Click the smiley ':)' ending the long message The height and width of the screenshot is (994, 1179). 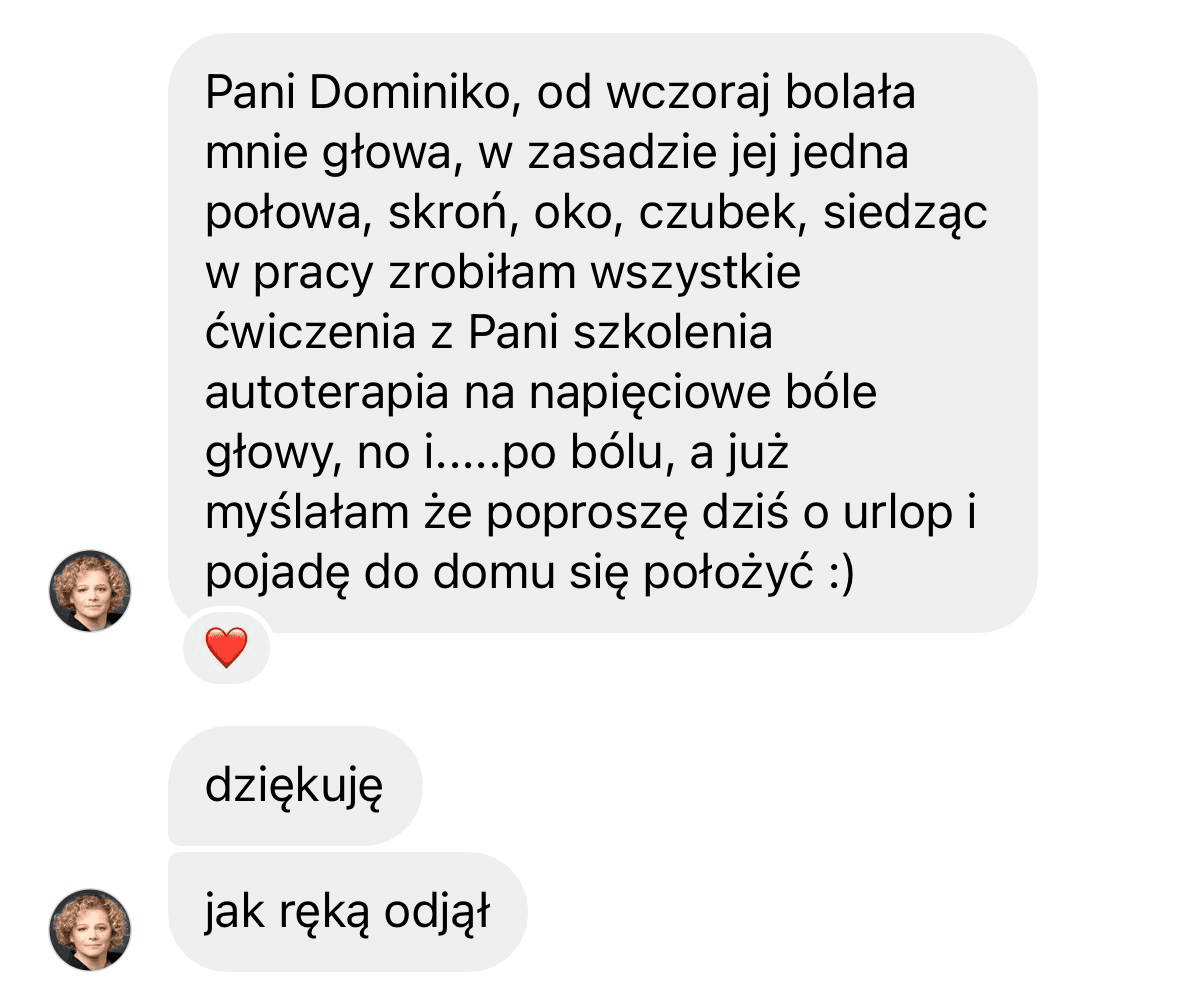pos(841,573)
